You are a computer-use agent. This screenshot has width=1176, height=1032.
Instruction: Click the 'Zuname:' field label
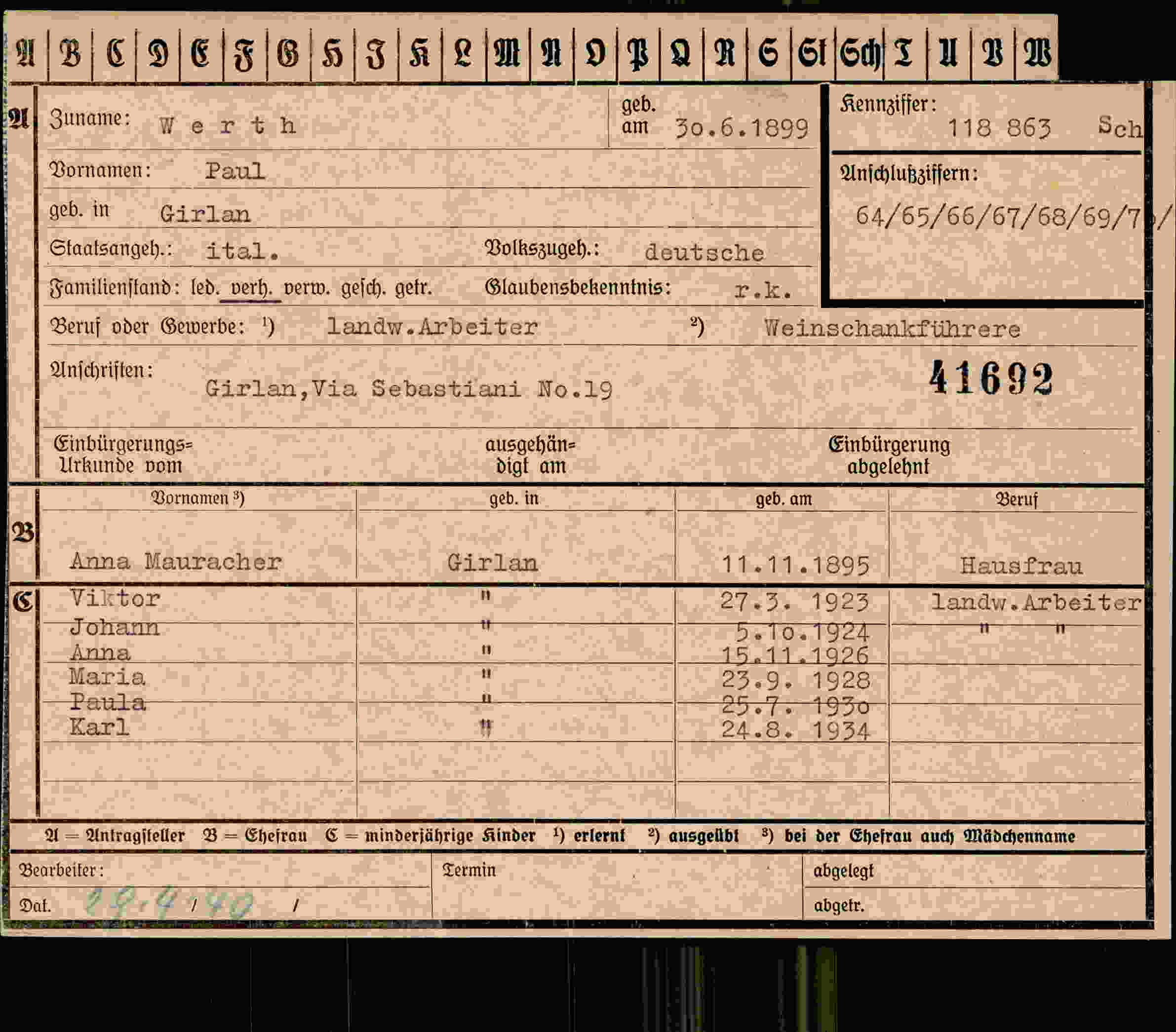click(90, 119)
